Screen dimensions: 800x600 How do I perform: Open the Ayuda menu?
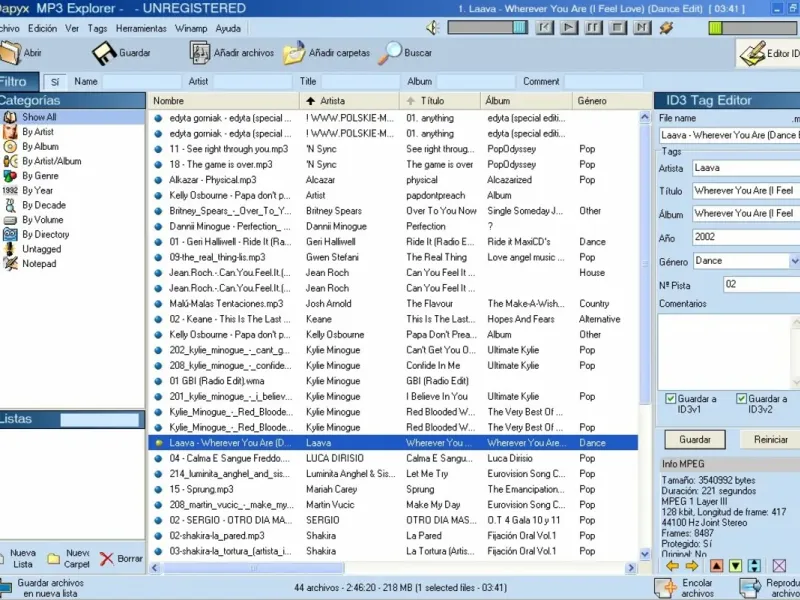pos(228,29)
